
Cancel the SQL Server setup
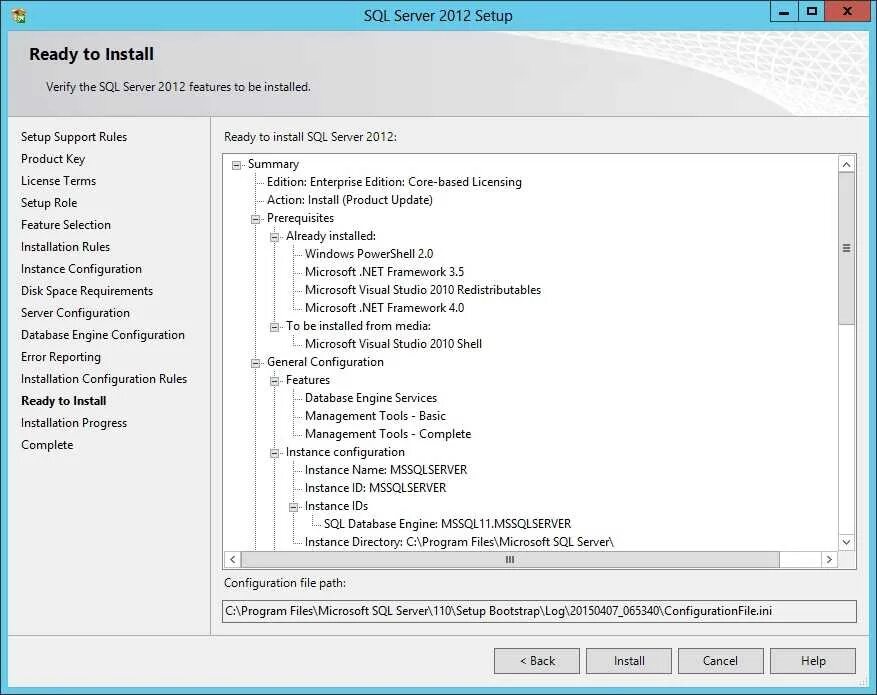(x=720, y=661)
